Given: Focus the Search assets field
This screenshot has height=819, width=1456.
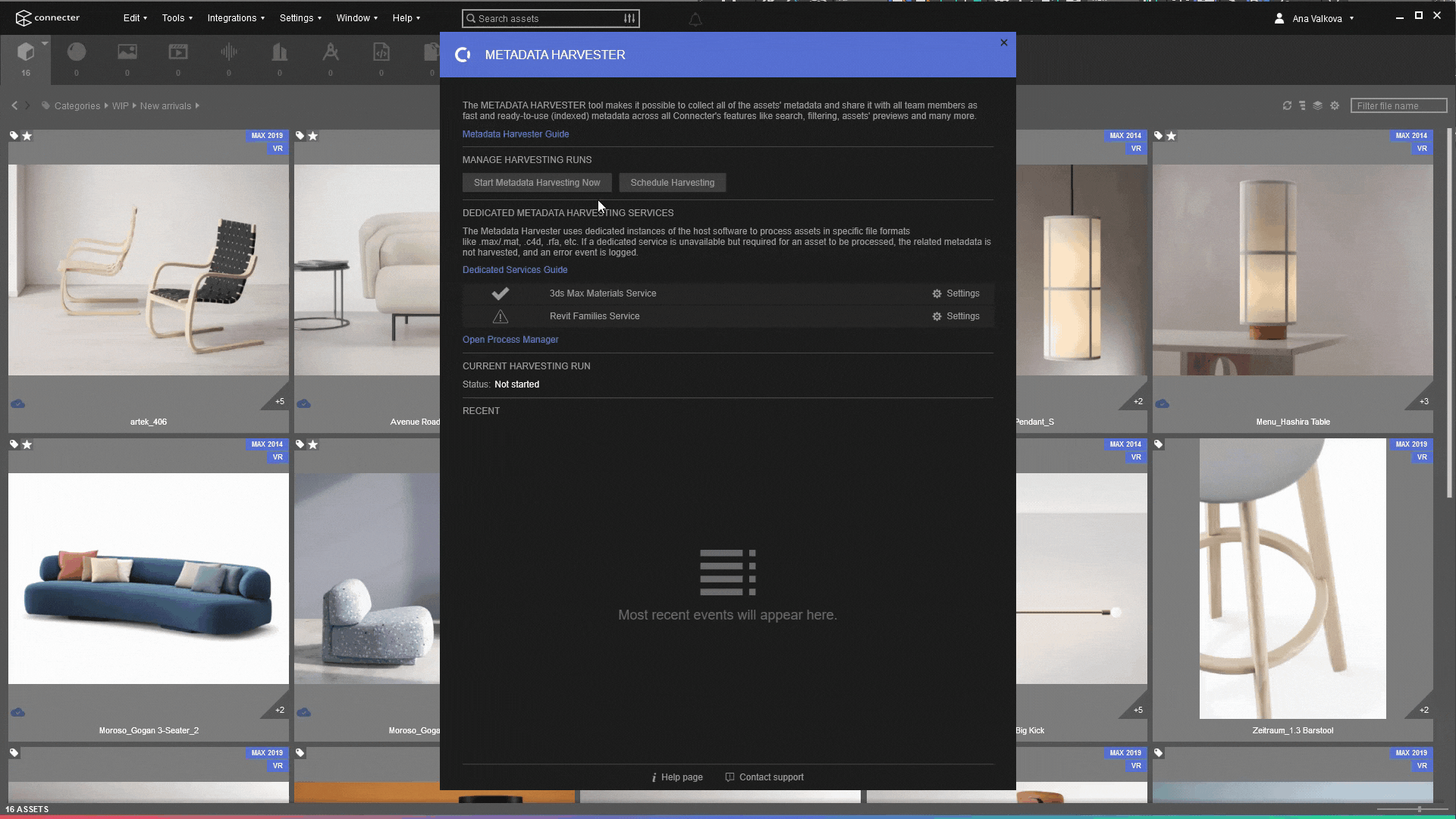Looking at the screenshot, I should click(550, 18).
